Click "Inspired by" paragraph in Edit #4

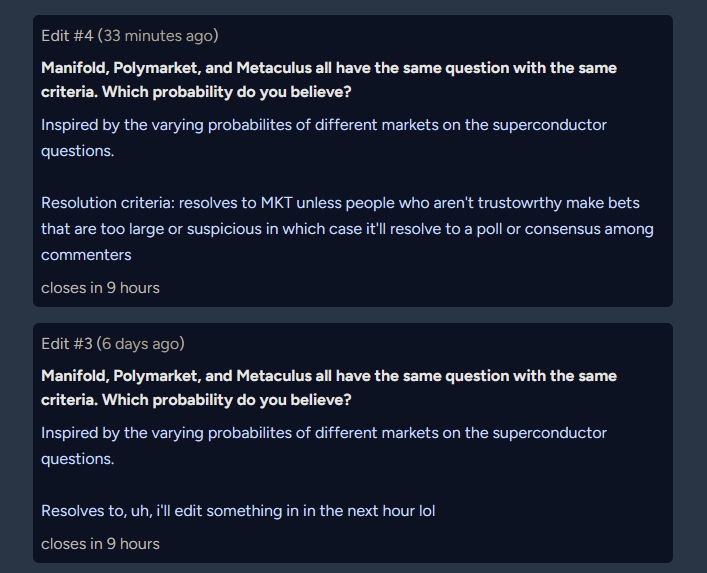click(x=324, y=138)
